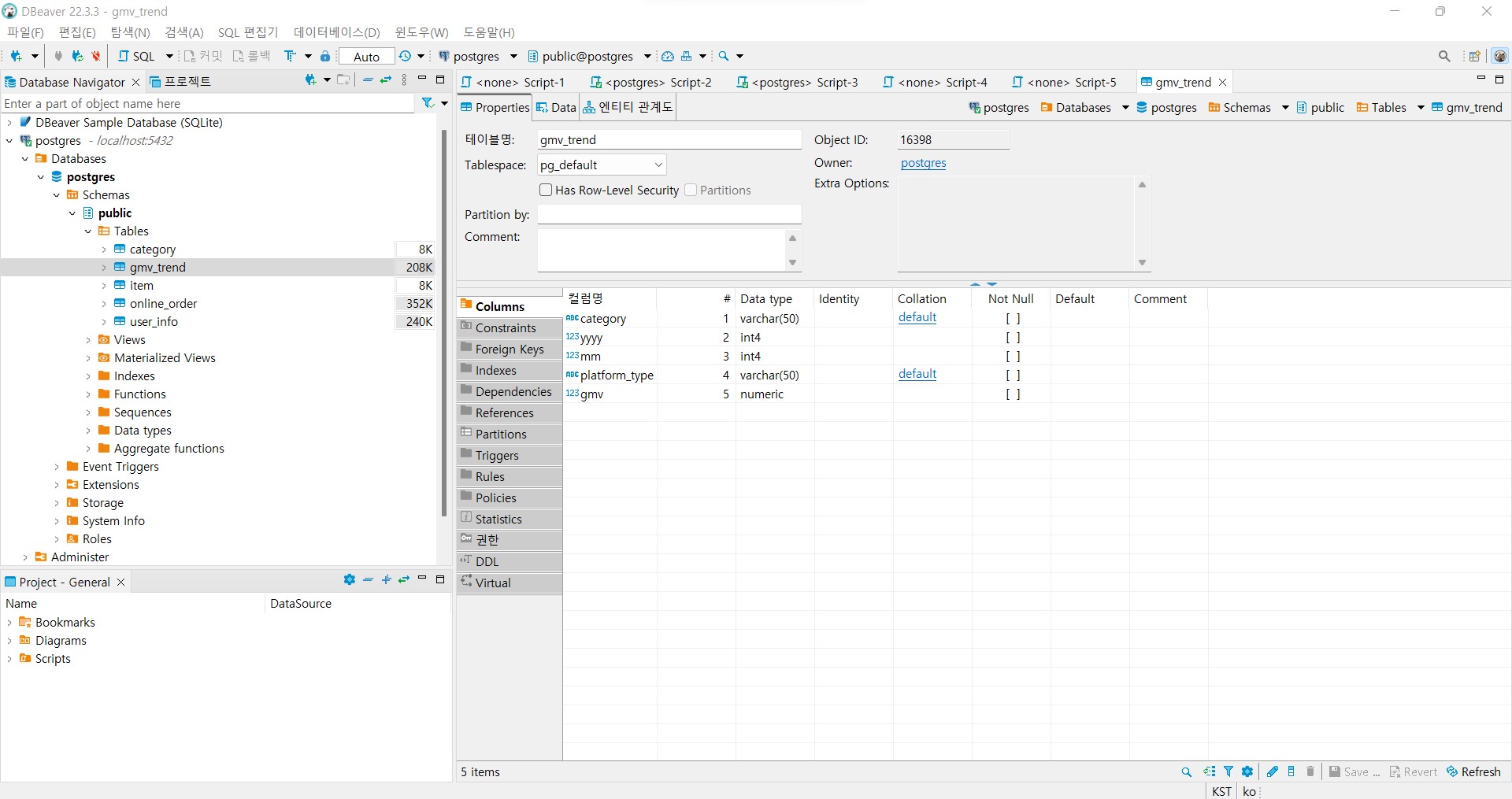Collapse all nodes in Database Navigator
The image size is (1512, 799).
coord(368,80)
